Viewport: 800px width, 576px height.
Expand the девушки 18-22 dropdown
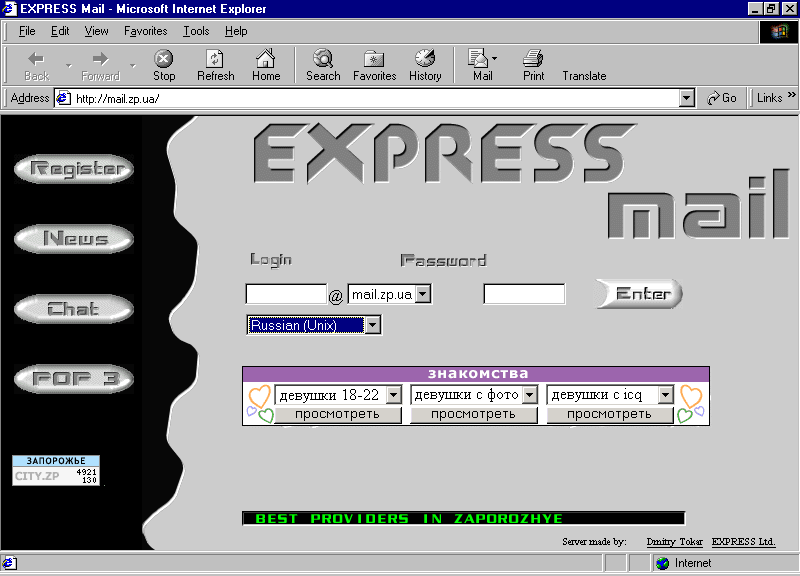(x=393, y=395)
